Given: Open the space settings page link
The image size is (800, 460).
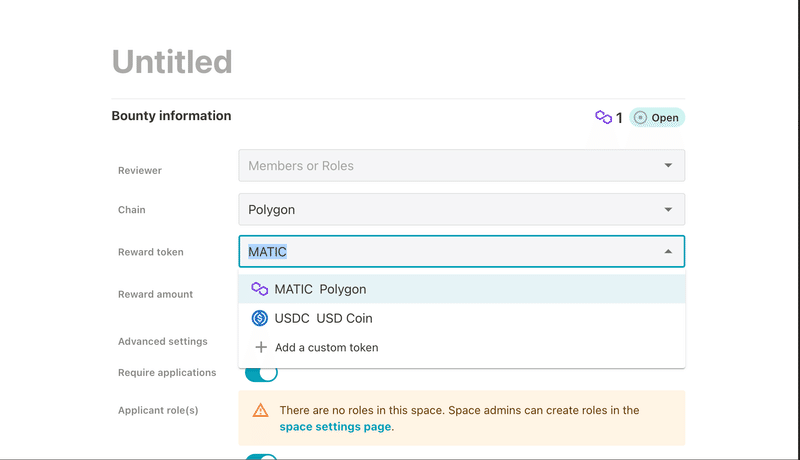Looking at the screenshot, I should (x=335, y=427).
